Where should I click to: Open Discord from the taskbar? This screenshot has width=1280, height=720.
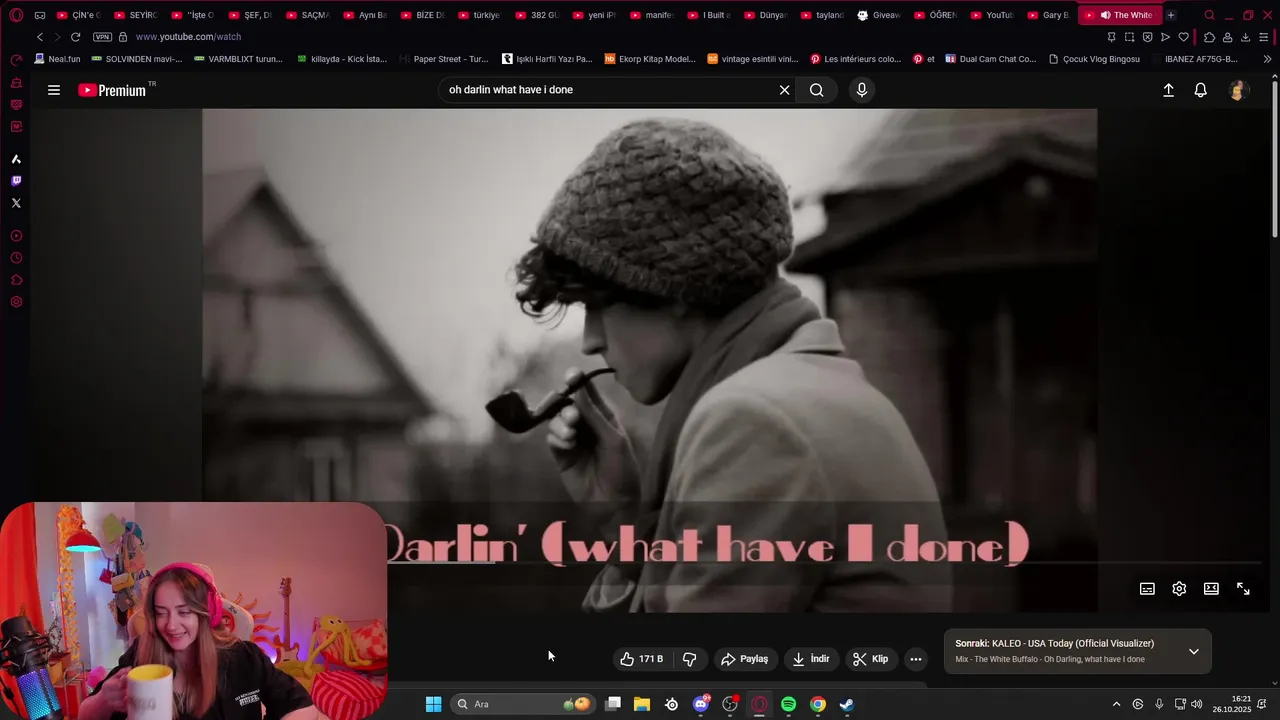[701, 704]
